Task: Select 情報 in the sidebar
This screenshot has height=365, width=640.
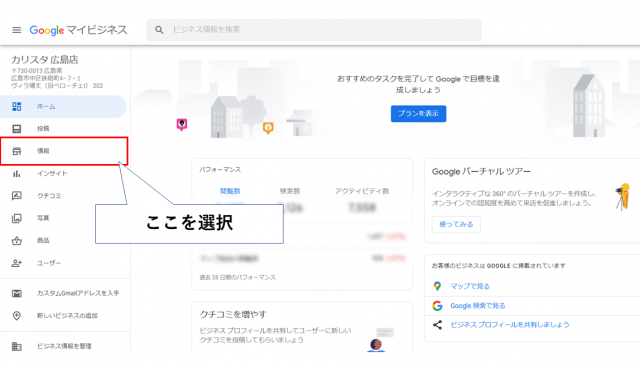Action: (63, 151)
